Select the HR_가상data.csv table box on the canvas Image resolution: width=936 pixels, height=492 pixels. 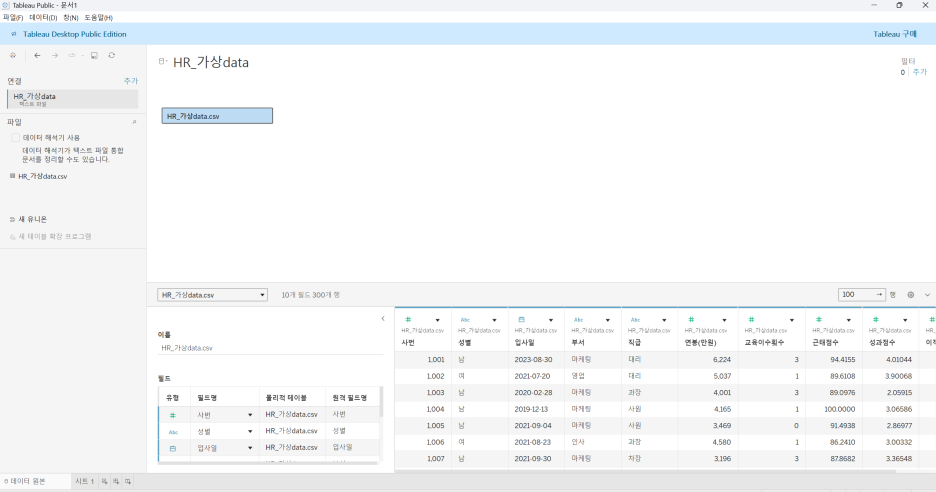(217, 116)
